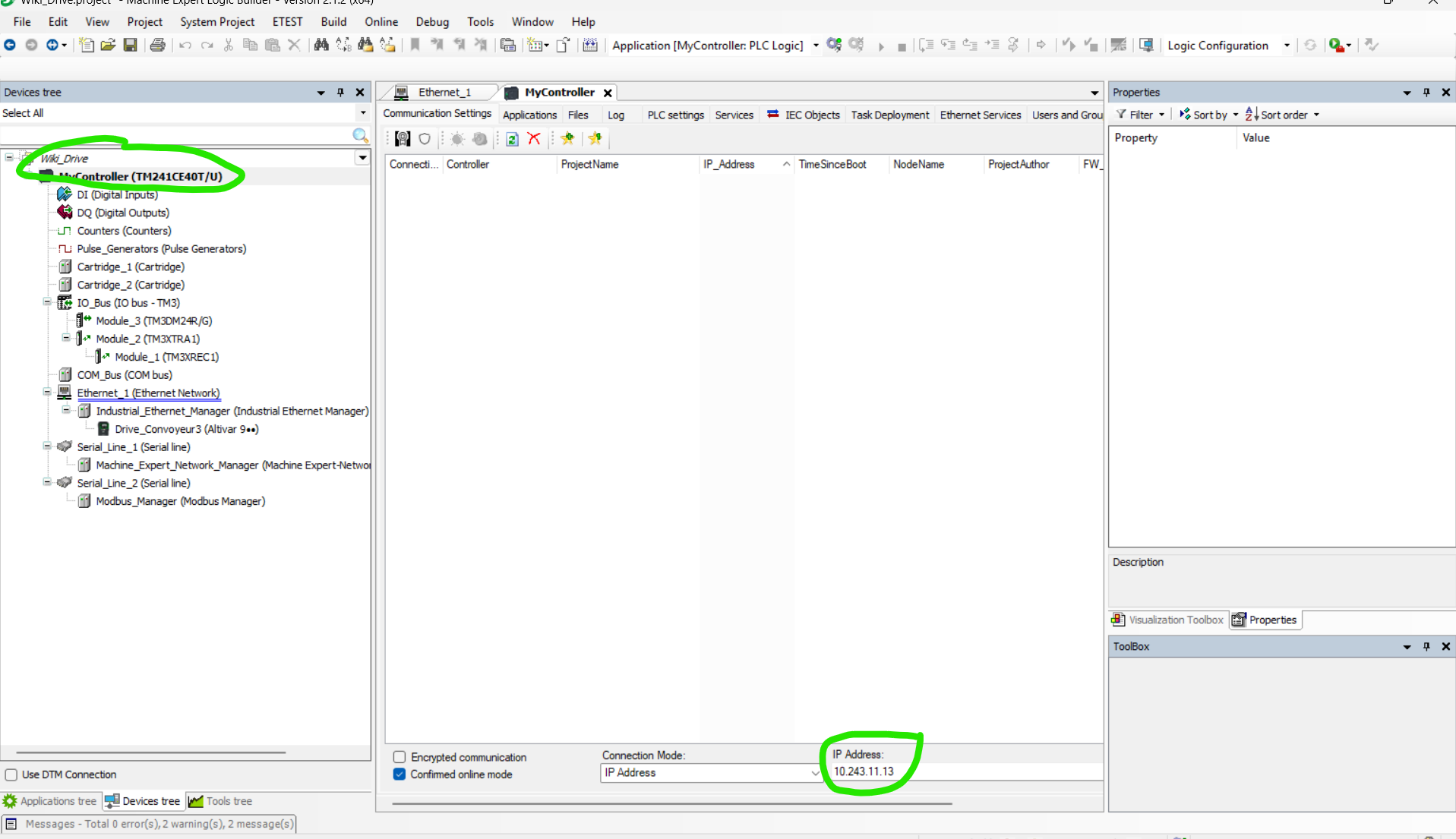
Task: Click the Print icon in toolbar
Action: (x=157, y=46)
